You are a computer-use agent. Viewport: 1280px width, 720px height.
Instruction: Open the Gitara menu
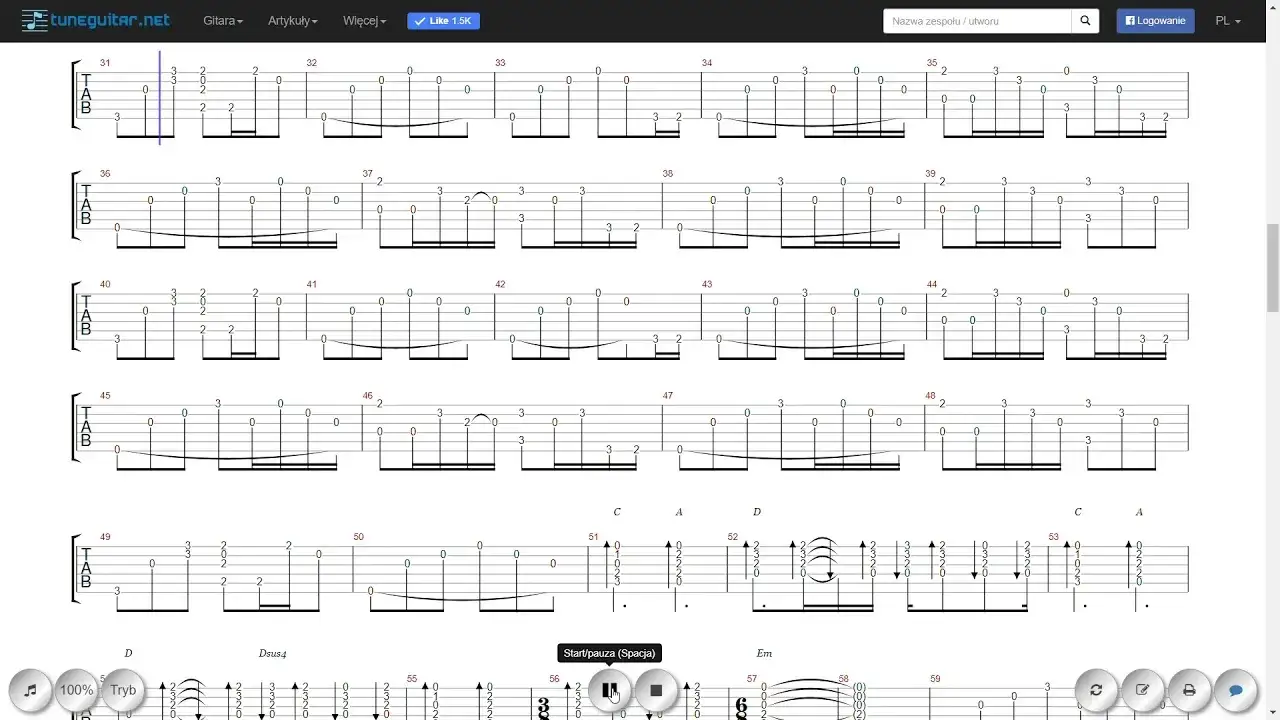pyautogui.click(x=221, y=20)
